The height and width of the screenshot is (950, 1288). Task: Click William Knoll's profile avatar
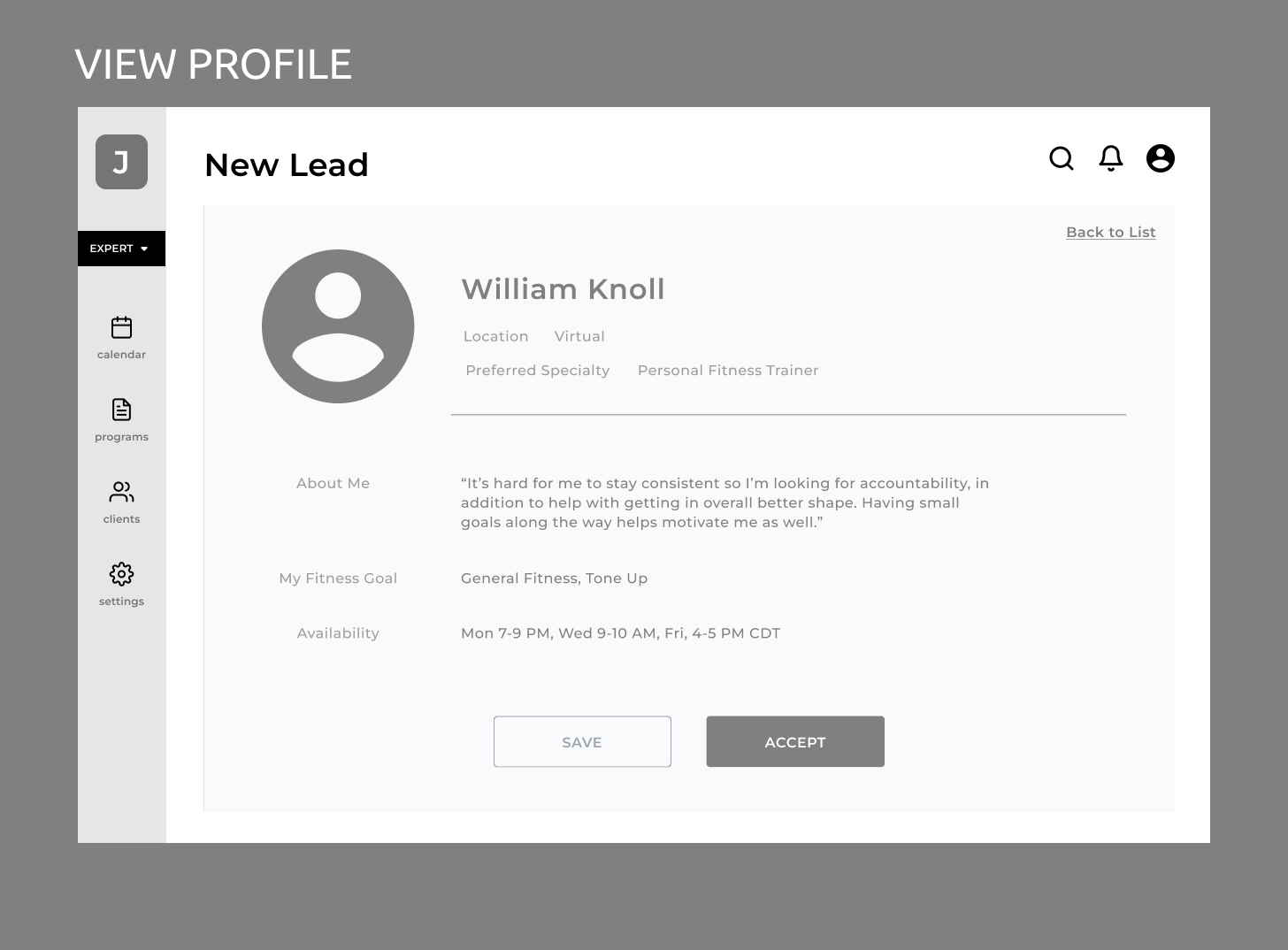pos(338,326)
